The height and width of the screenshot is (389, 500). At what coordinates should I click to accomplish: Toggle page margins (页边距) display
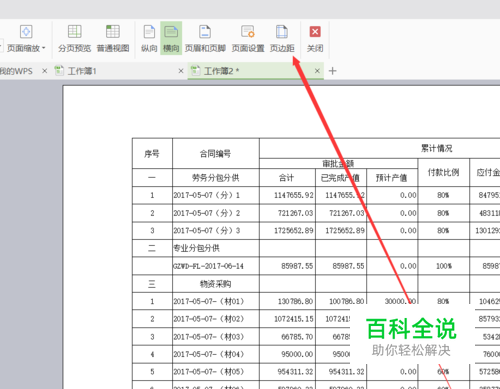click(x=282, y=38)
